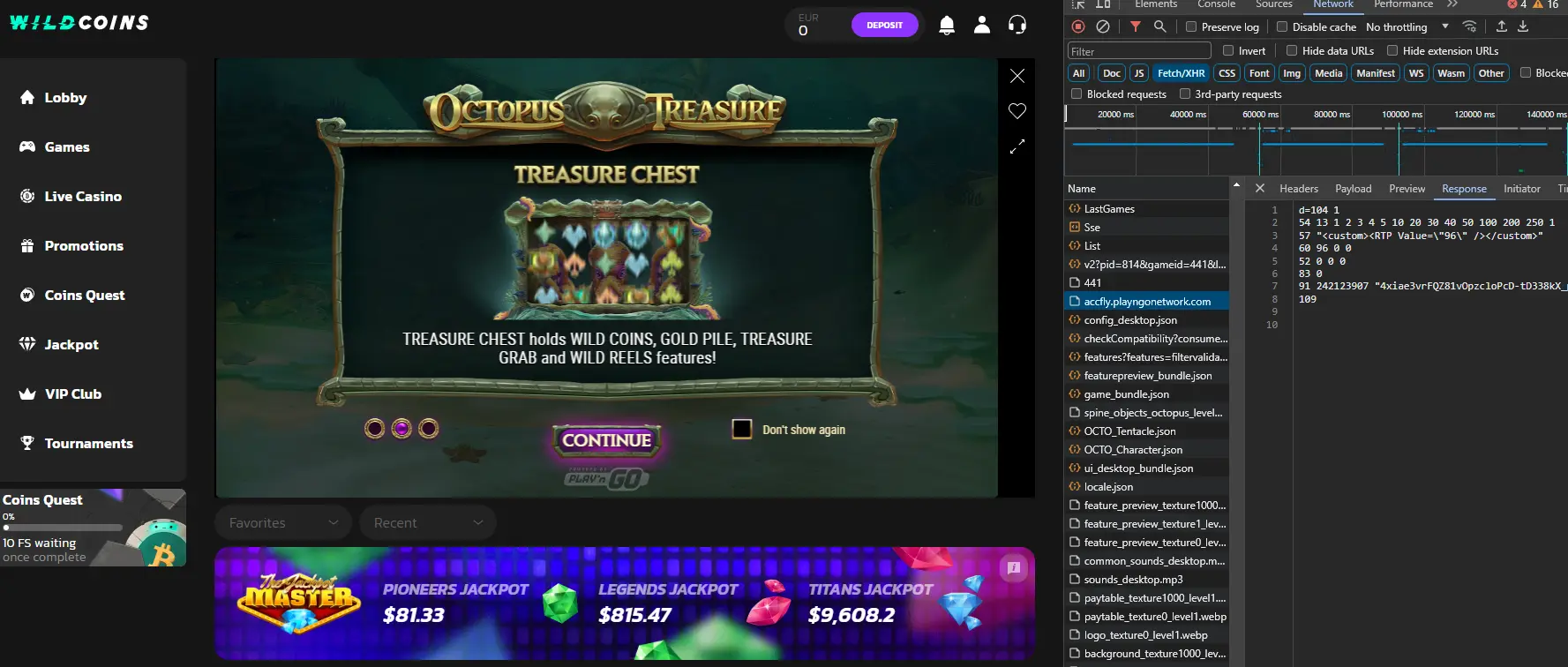Click network timeline overview

click(1316, 141)
